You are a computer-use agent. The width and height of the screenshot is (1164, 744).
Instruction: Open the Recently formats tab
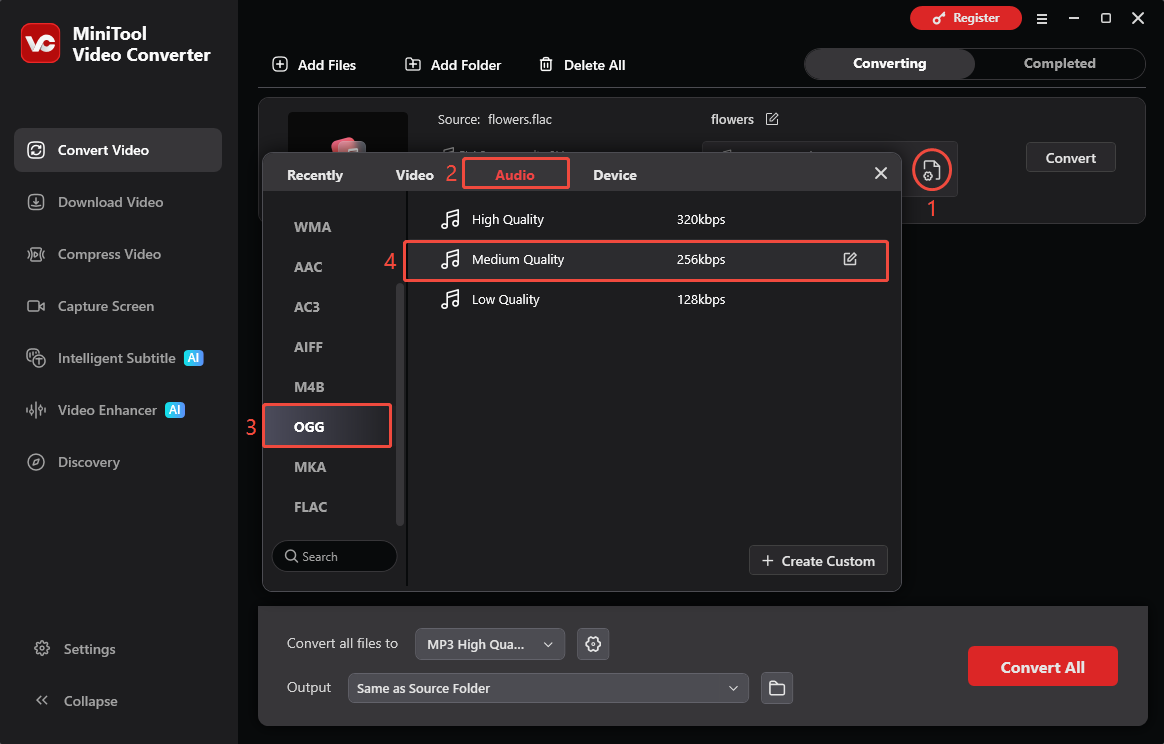pos(315,175)
